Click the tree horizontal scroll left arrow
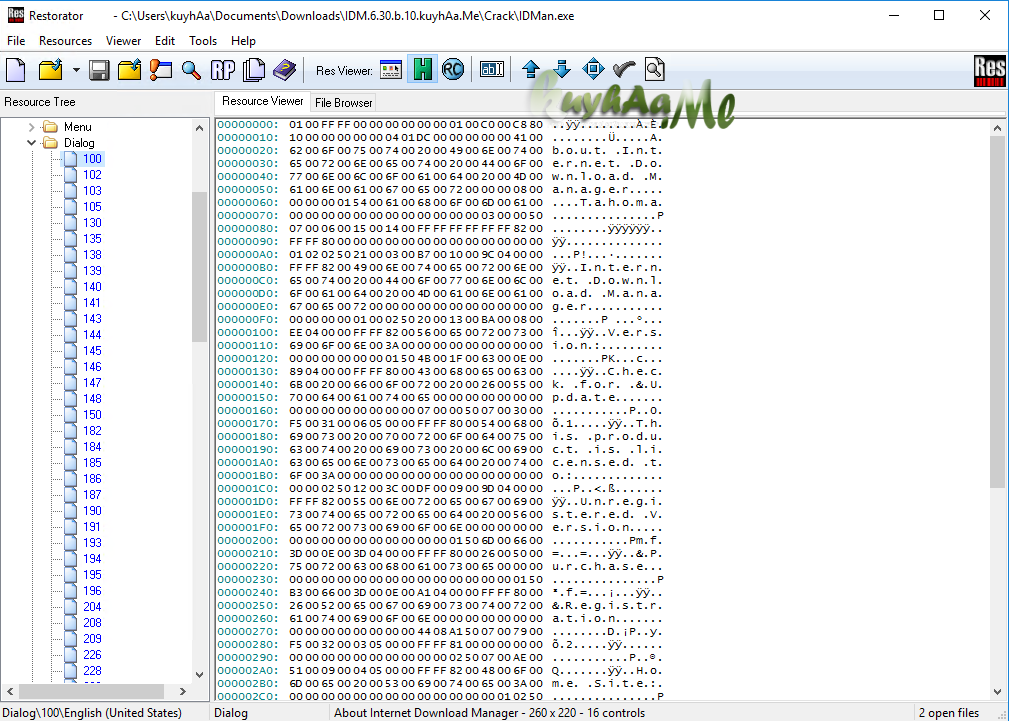Image resolution: width=1009 pixels, height=721 pixels. pyautogui.click(x=10, y=691)
